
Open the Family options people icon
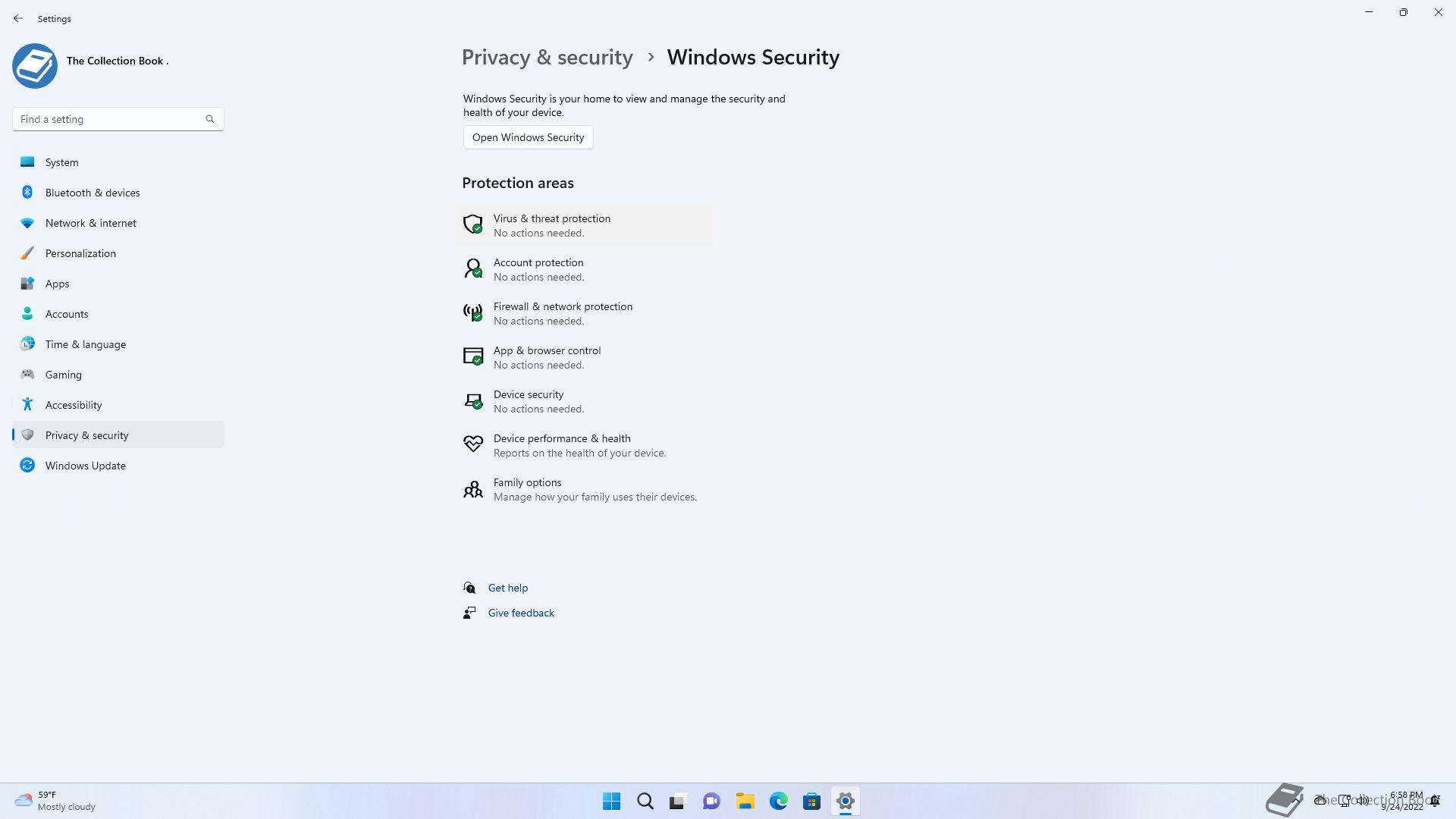click(x=472, y=489)
